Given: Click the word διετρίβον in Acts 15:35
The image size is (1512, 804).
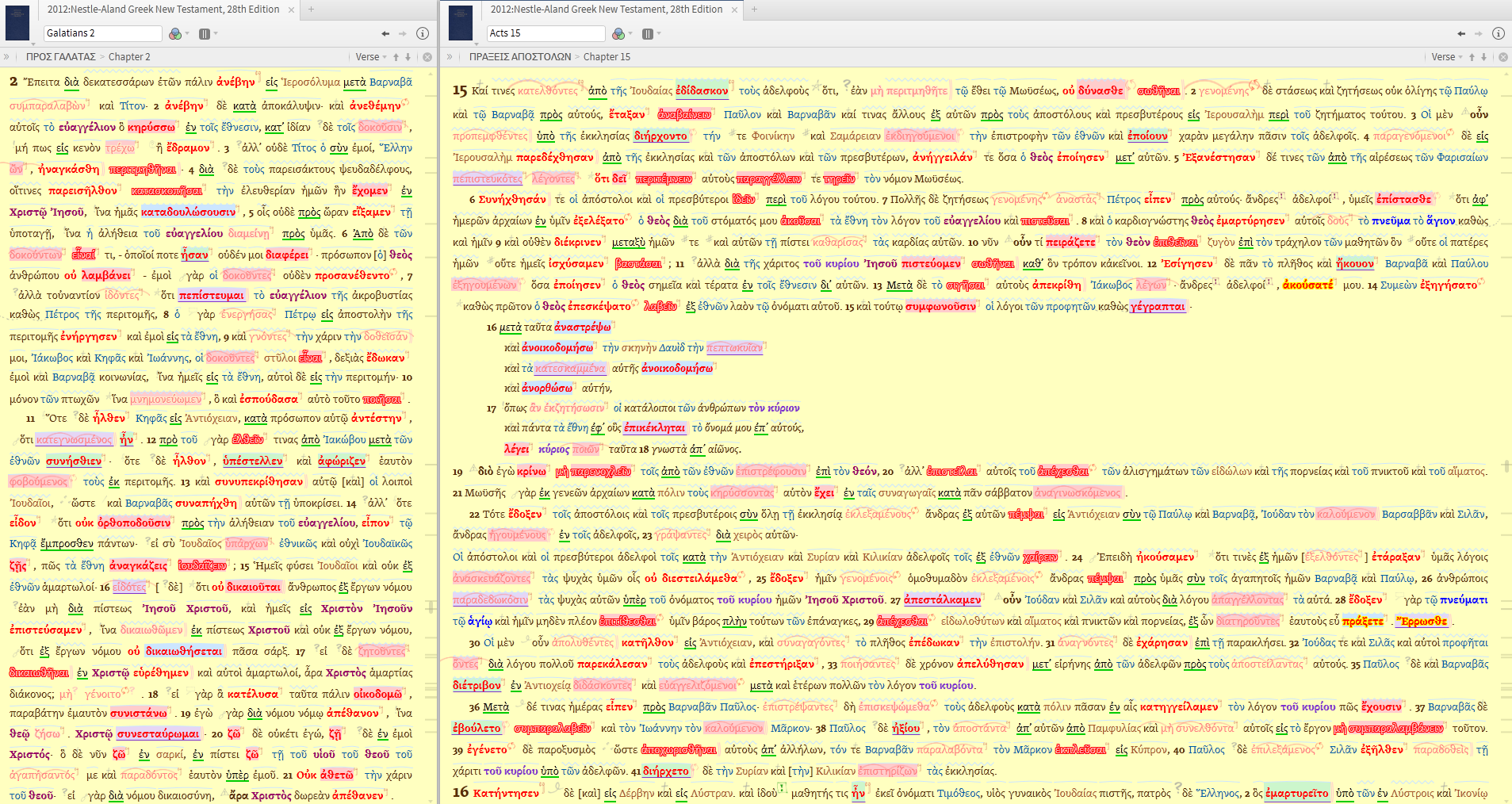Looking at the screenshot, I should tap(477, 685).
